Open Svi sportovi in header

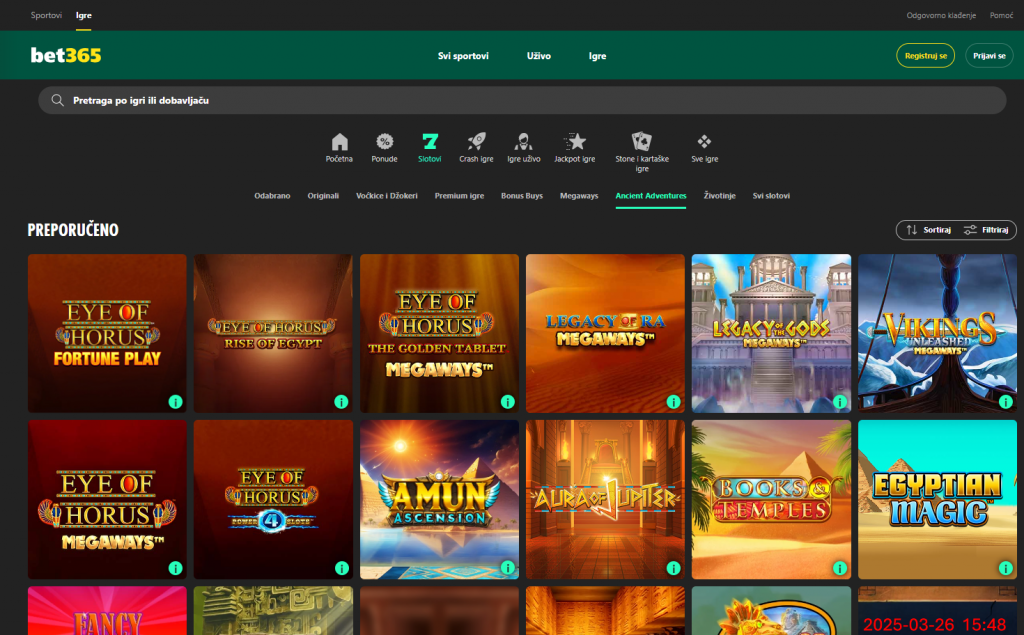point(463,56)
